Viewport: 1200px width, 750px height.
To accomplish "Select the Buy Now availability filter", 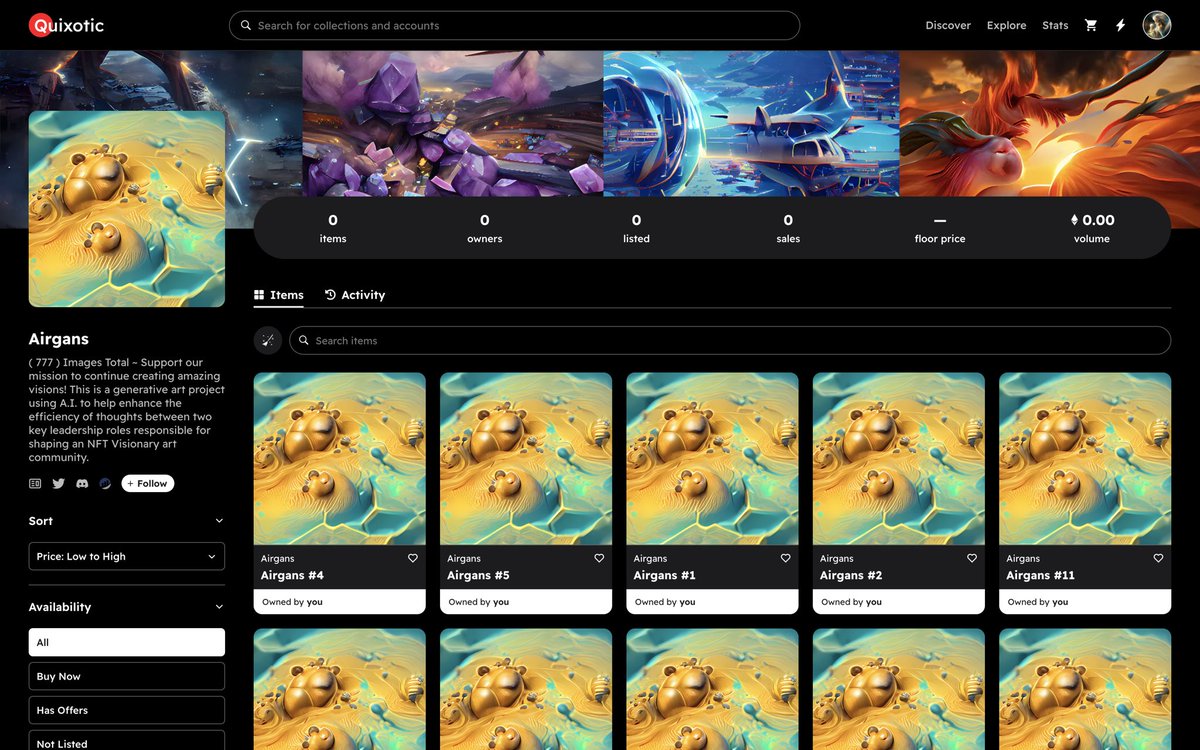I will point(127,676).
